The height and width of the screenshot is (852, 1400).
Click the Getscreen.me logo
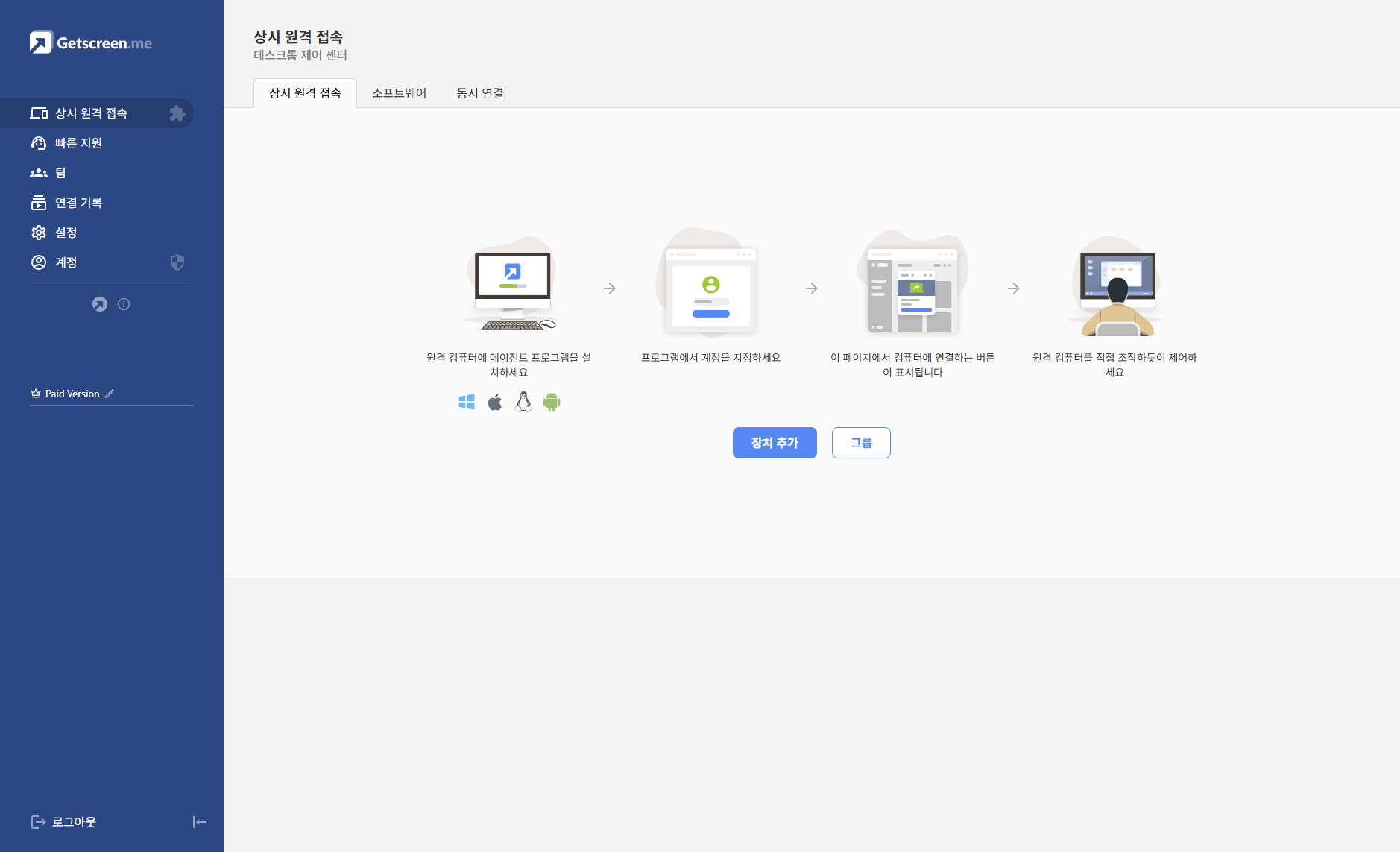(91, 42)
